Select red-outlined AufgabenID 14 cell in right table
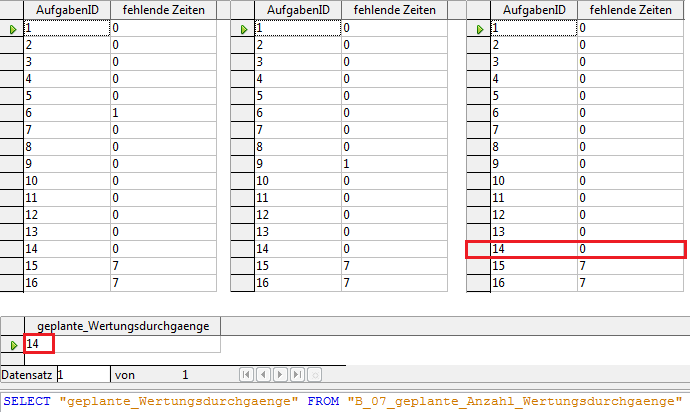This screenshot has width=694, height=413. pyautogui.click(x=531, y=249)
